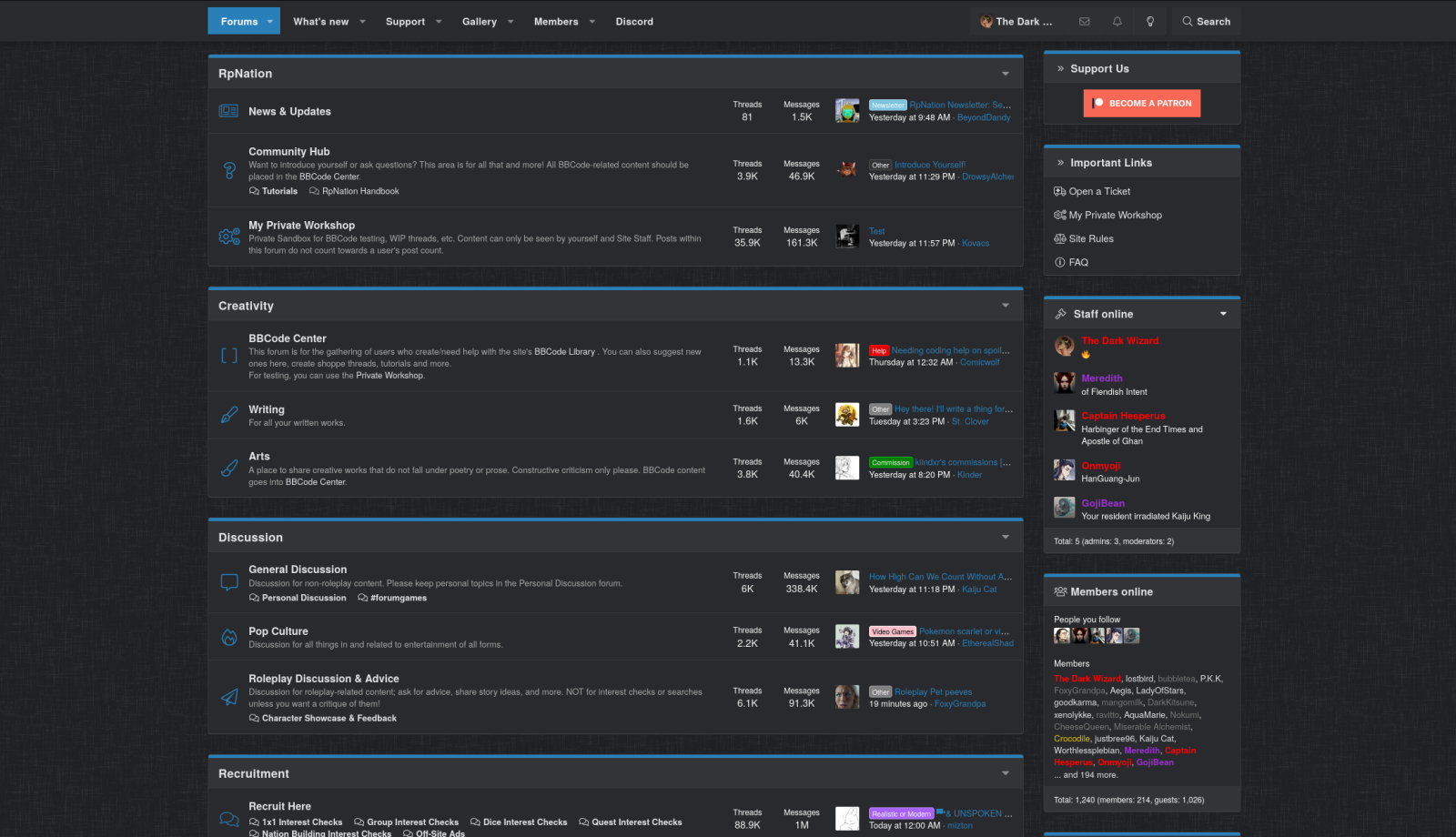This screenshot has width=1456, height=837.
Task: Open The Dark Wizard's staff avatar
Action: [x=1064, y=346]
